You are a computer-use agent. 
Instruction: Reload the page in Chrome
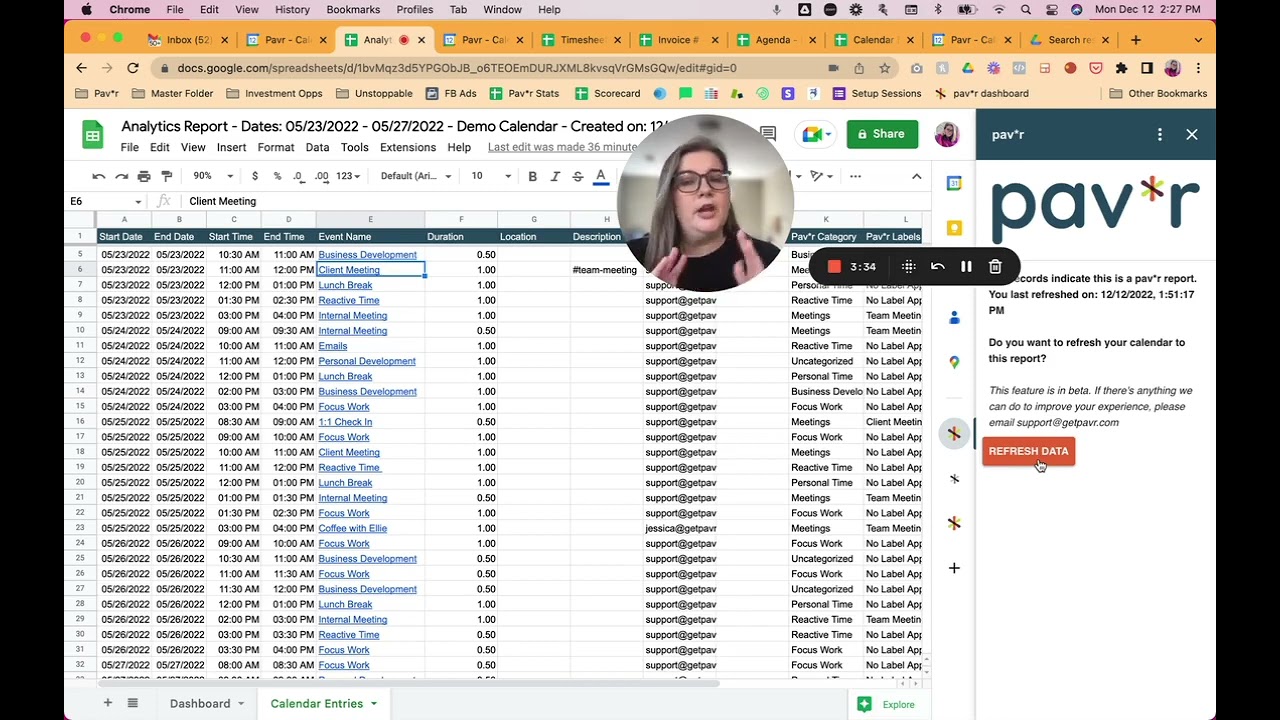[133, 68]
